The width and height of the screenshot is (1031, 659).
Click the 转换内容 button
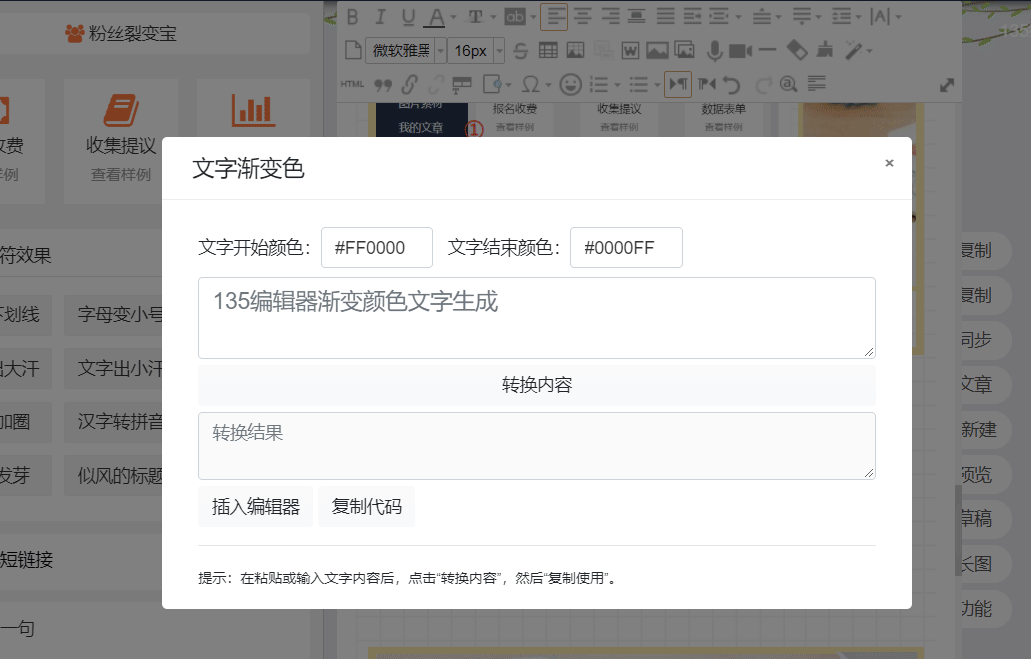click(536, 385)
